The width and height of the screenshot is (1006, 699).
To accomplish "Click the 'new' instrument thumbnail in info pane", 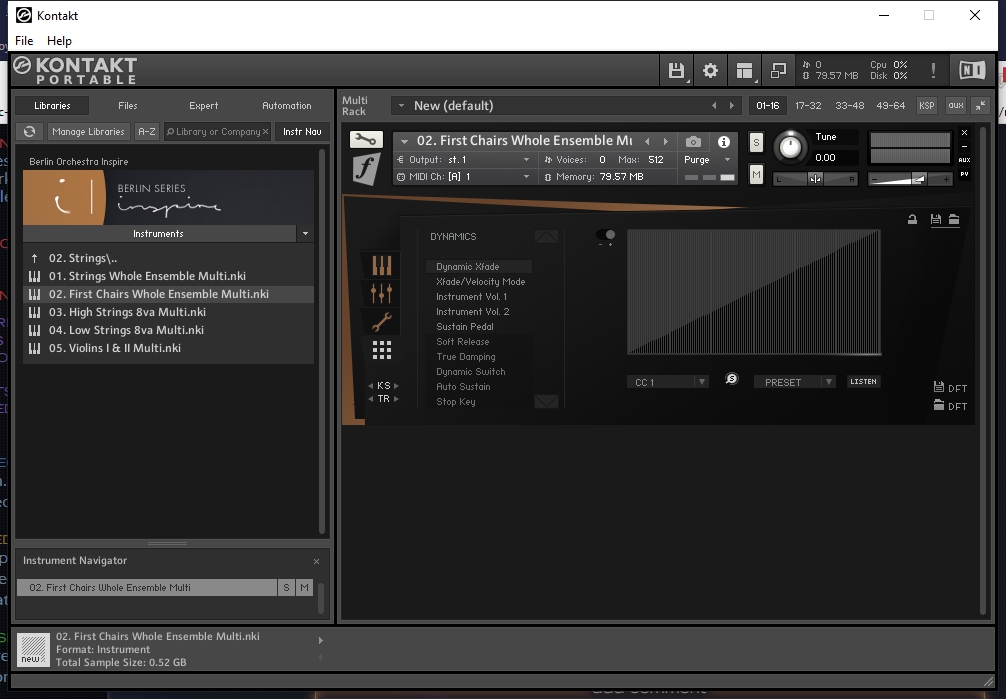I will tap(33, 650).
